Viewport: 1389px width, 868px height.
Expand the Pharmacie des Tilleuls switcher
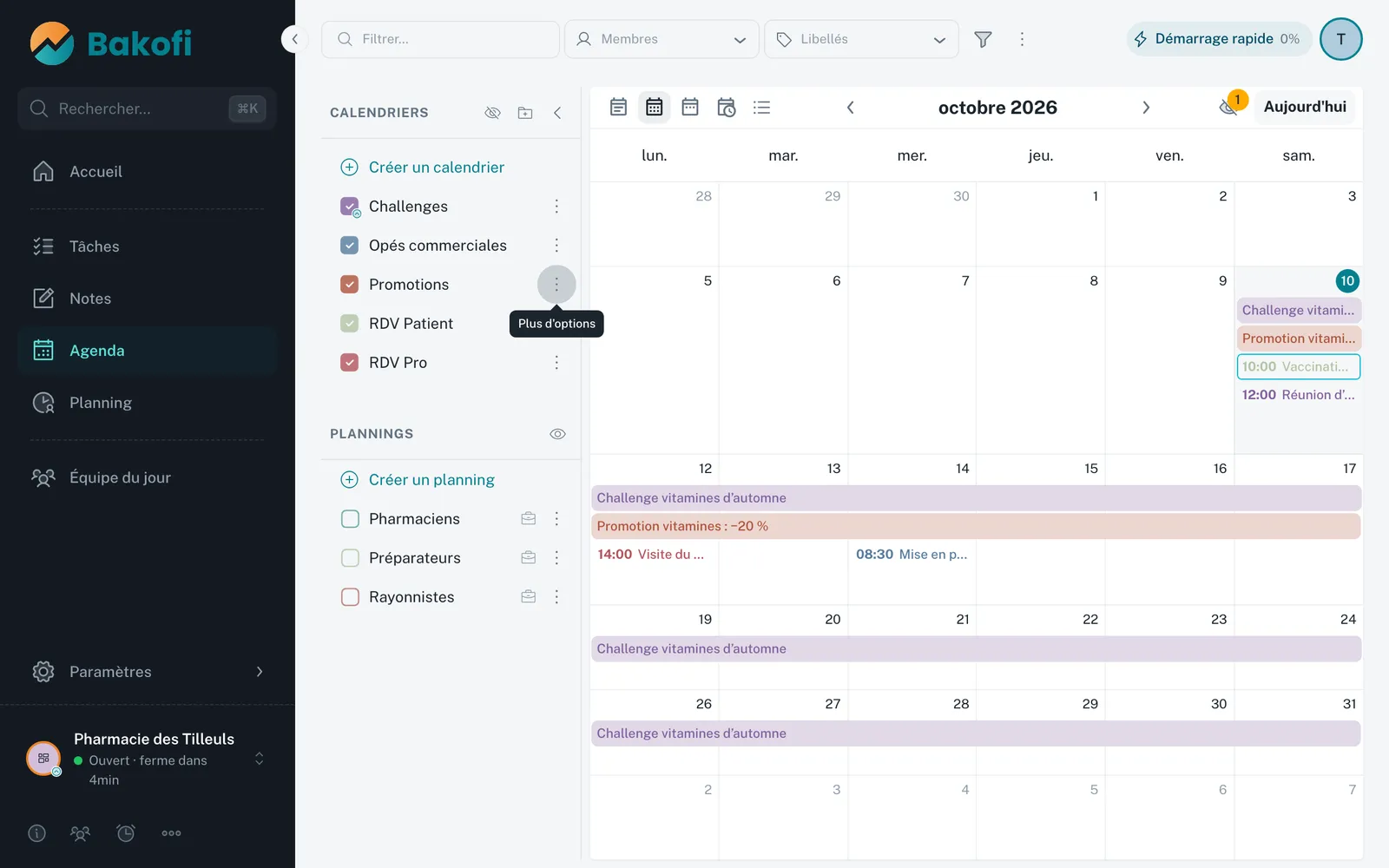[x=148, y=759]
